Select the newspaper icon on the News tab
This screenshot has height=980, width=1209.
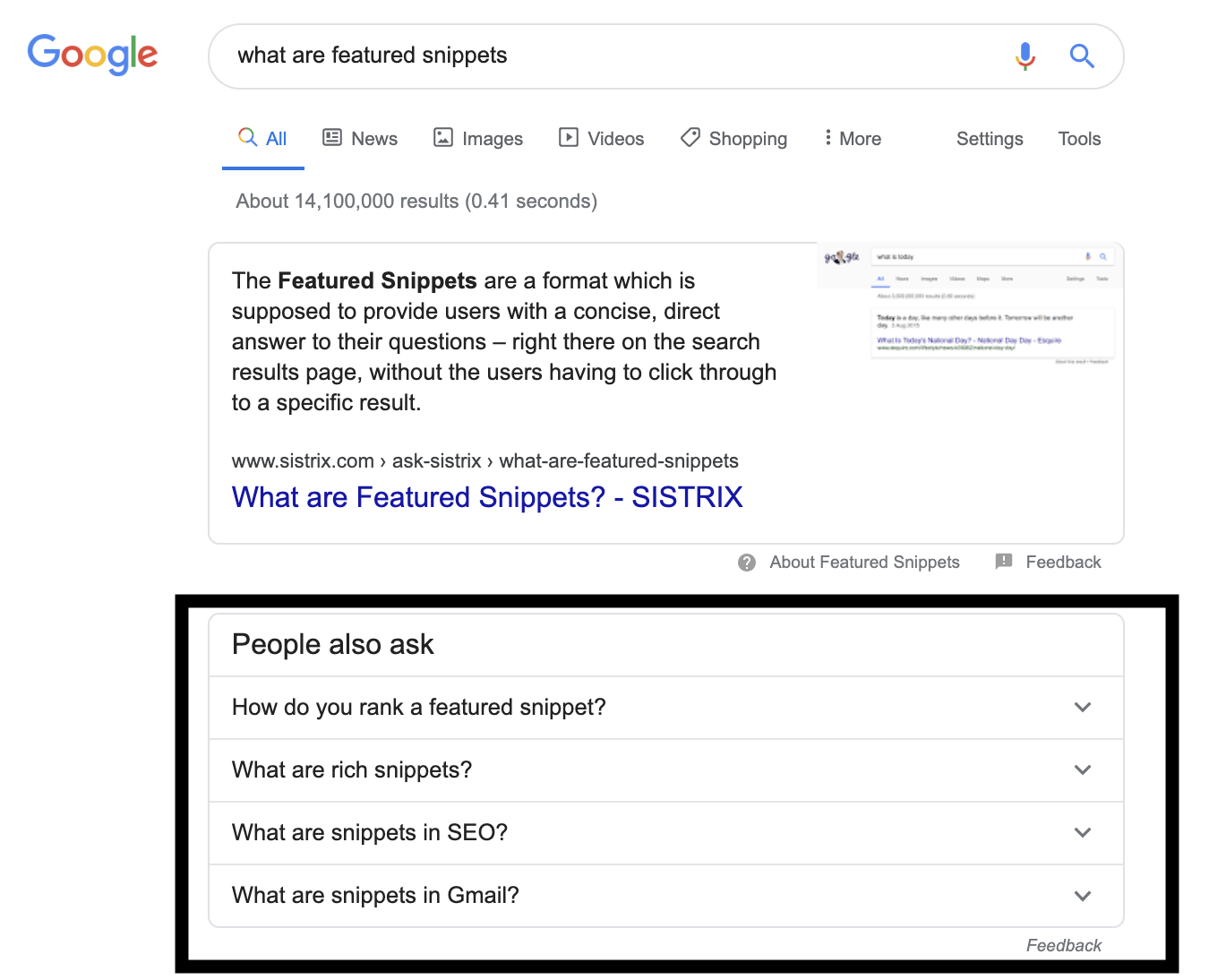(x=332, y=137)
